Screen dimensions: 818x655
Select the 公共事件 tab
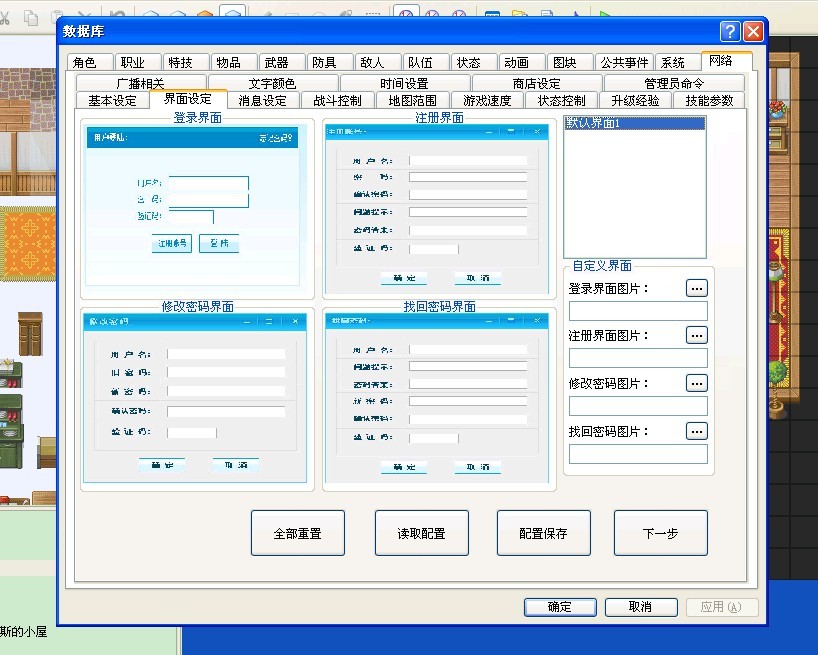pyautogui.click(x=624, y=63)
